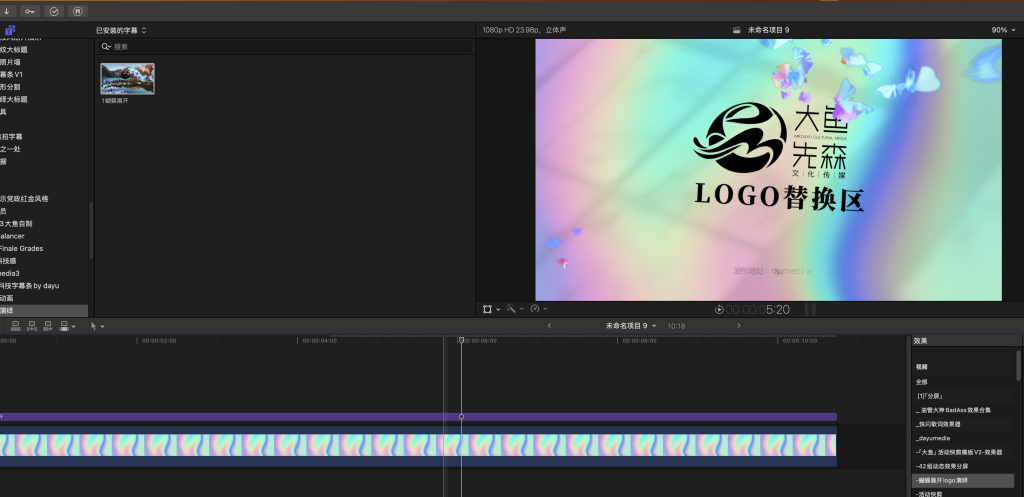Click the 1080p HD 23.98p format text

(512, 30)
